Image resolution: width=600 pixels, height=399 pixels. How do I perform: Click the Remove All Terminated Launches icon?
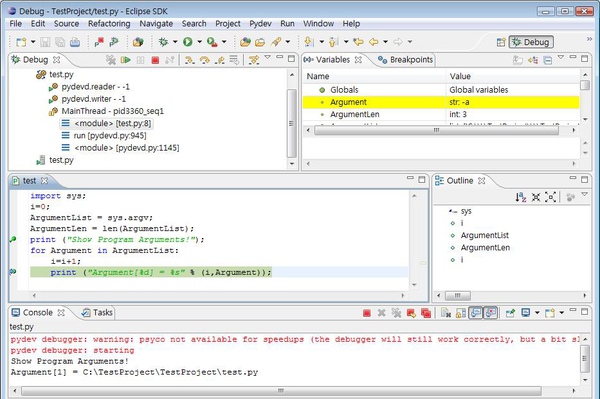[111, 60]
